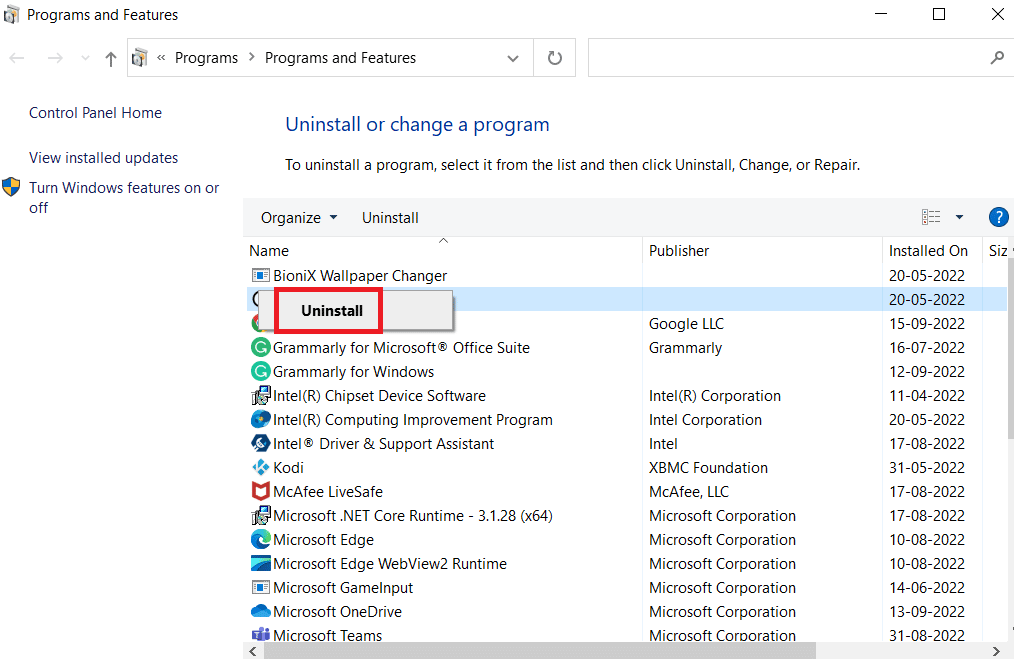Select Microsoft .NET Core Runtime icon

[260, 515]
